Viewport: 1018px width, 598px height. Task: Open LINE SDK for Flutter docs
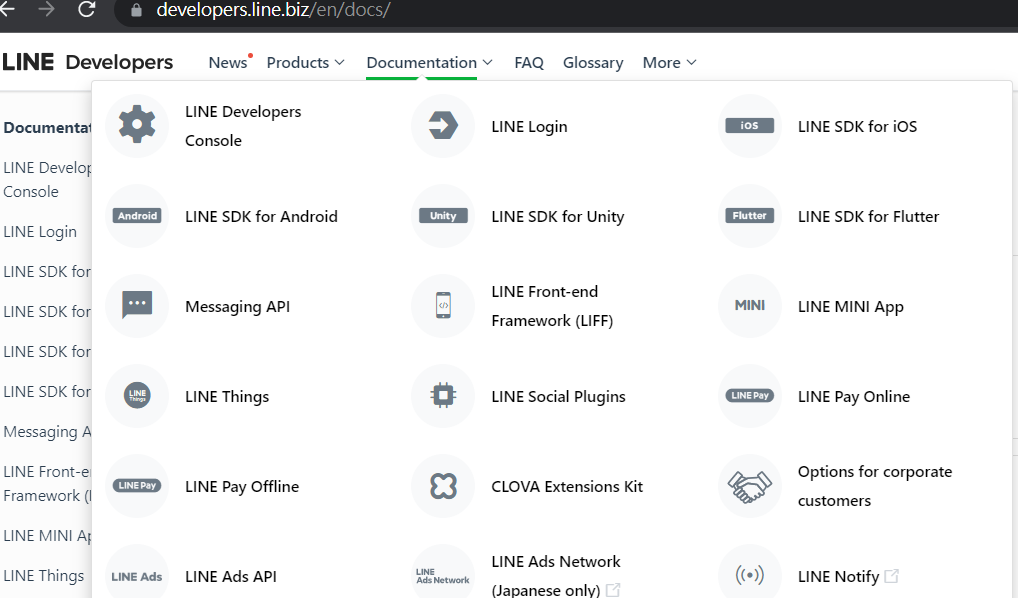[x=868, y=216]
